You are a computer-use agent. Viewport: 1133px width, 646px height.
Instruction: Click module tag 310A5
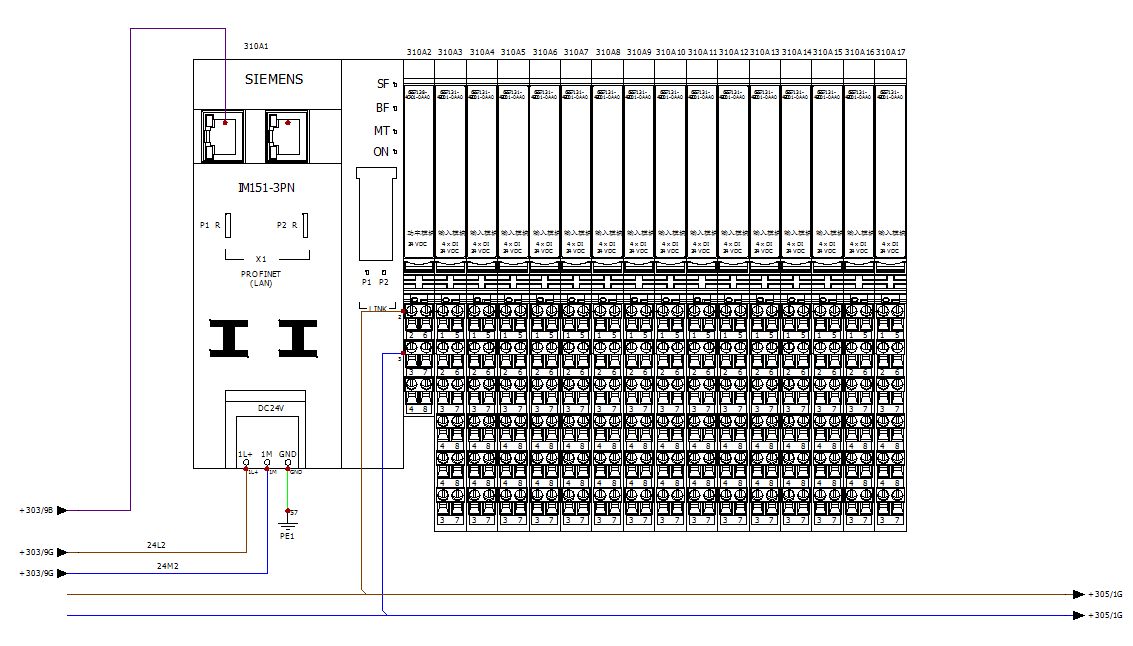[513, 52]
